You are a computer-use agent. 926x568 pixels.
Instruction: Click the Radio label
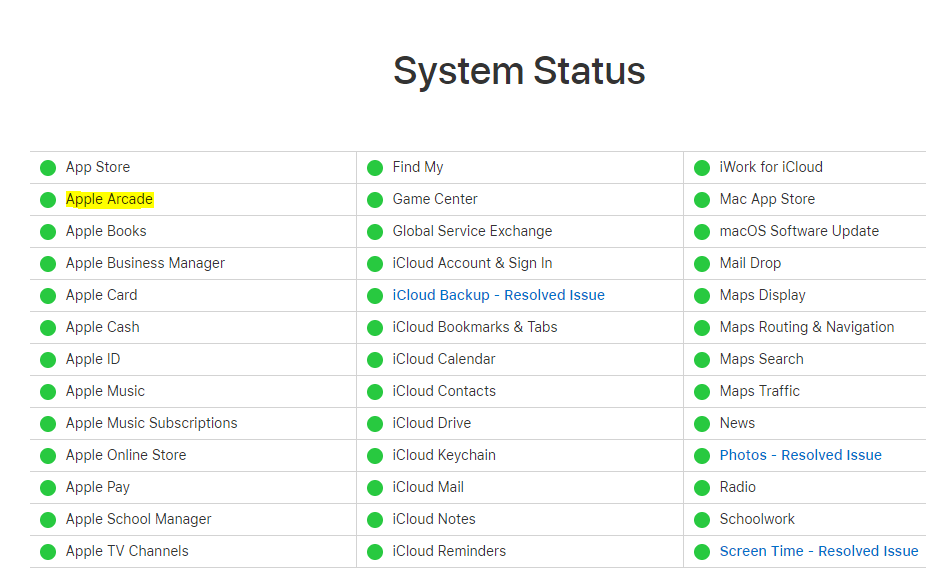tap(738, 487)
